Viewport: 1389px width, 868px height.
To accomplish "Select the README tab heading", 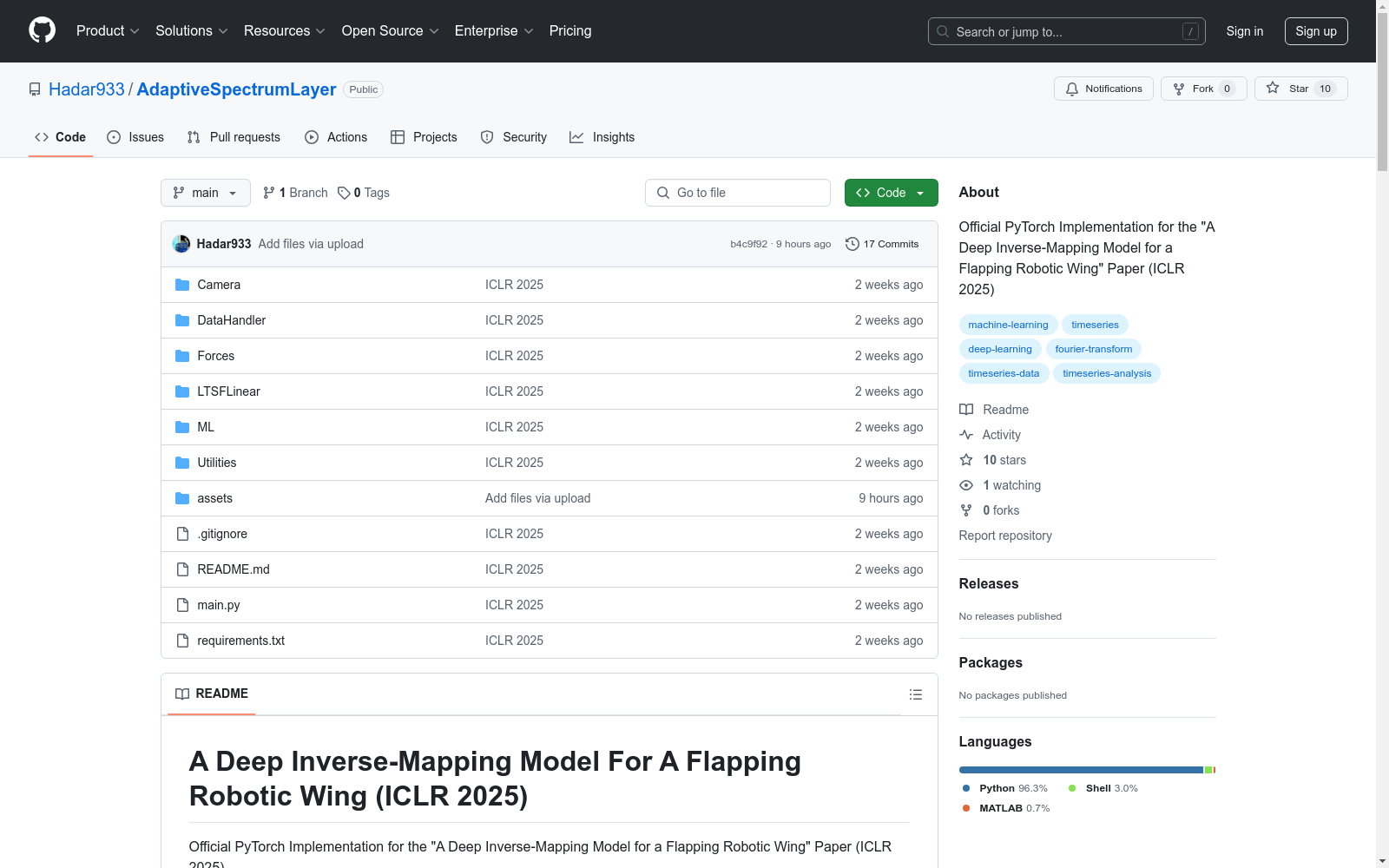I will [212, 694].
